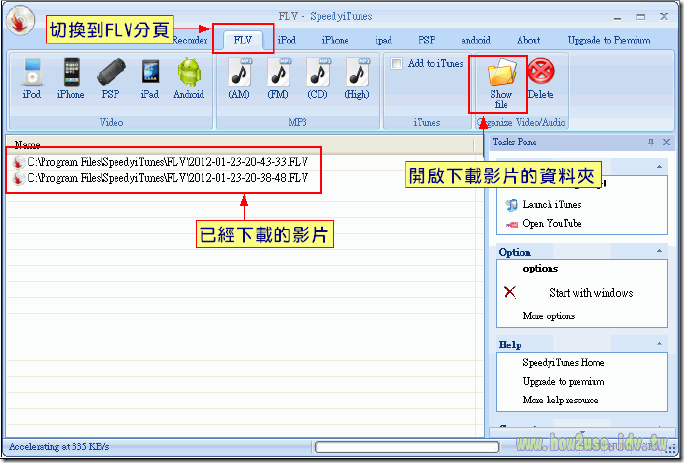This screenshot has height=463, width=684.
Task: Convert to MP3 at CD quality
Action: pyautogui.click(x=318, y=75)
